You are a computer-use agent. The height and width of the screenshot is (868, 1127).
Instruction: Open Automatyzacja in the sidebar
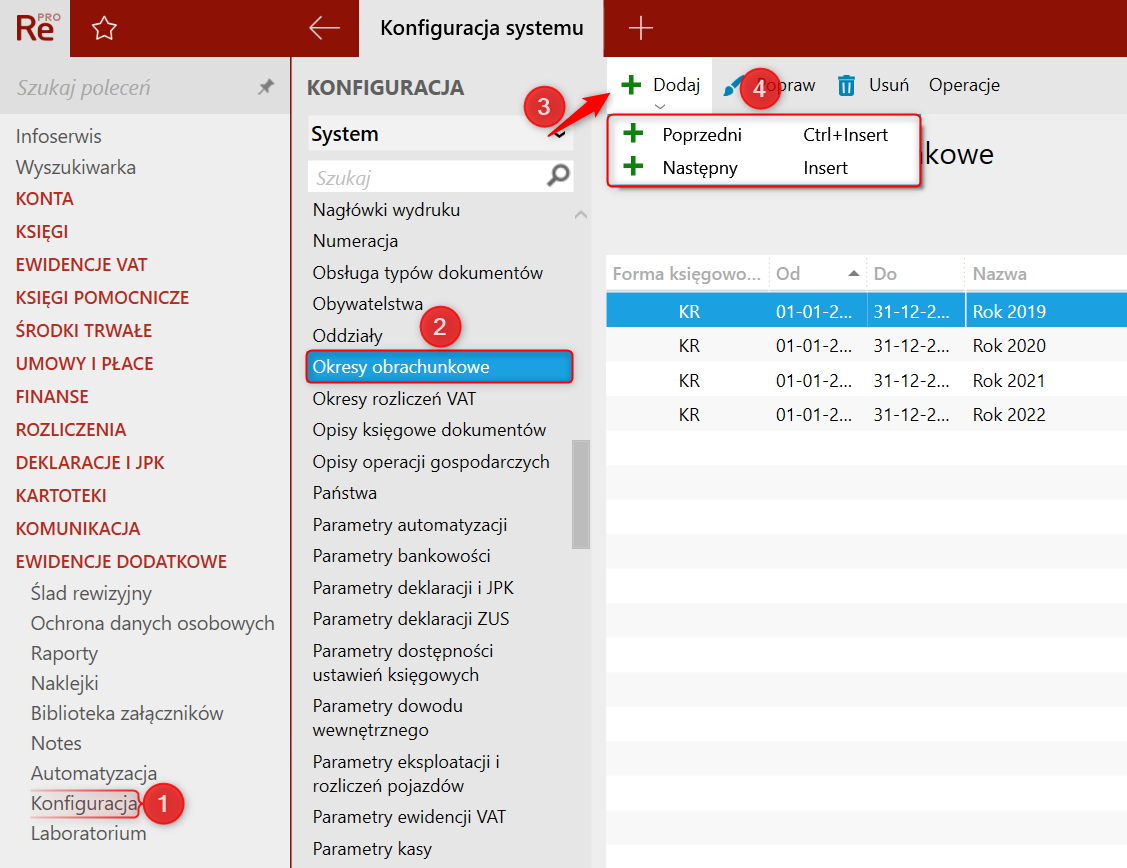coord(93,773)
